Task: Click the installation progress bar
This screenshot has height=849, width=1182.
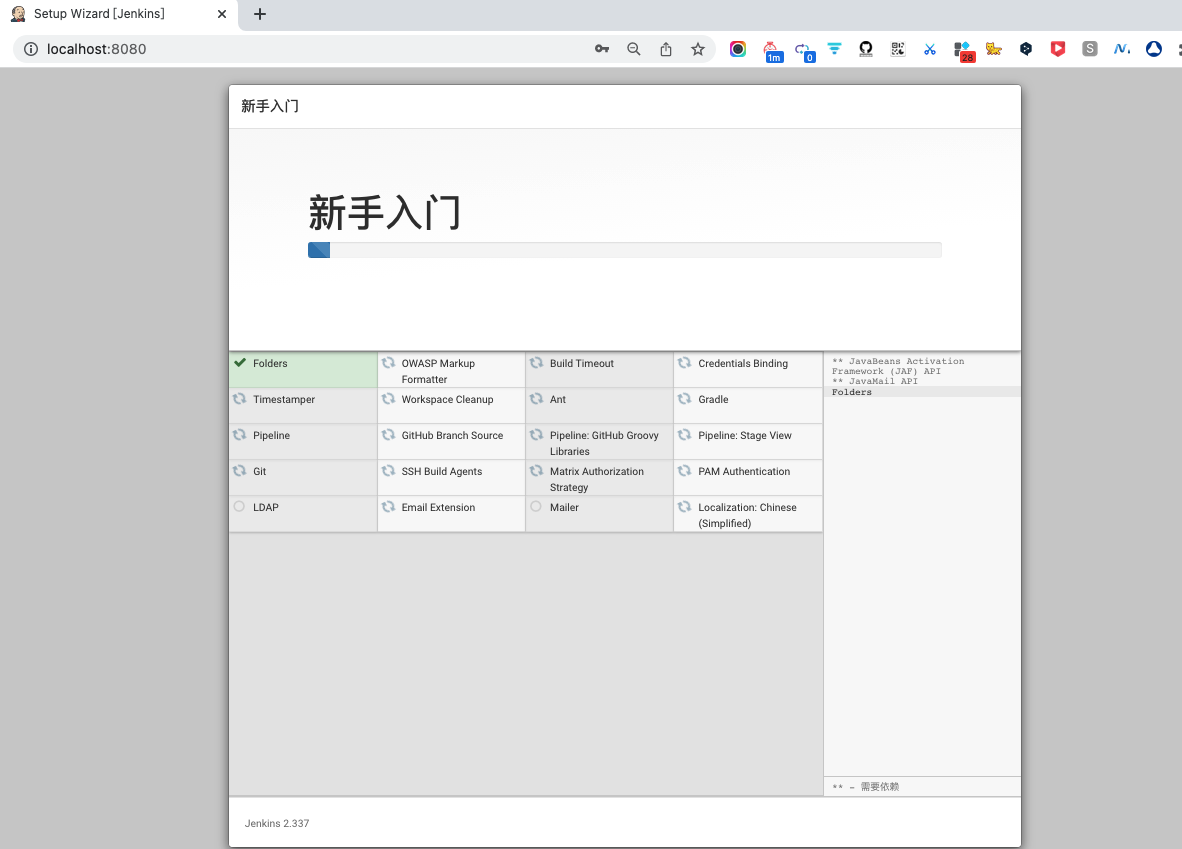Action: (x=624, y=250)
